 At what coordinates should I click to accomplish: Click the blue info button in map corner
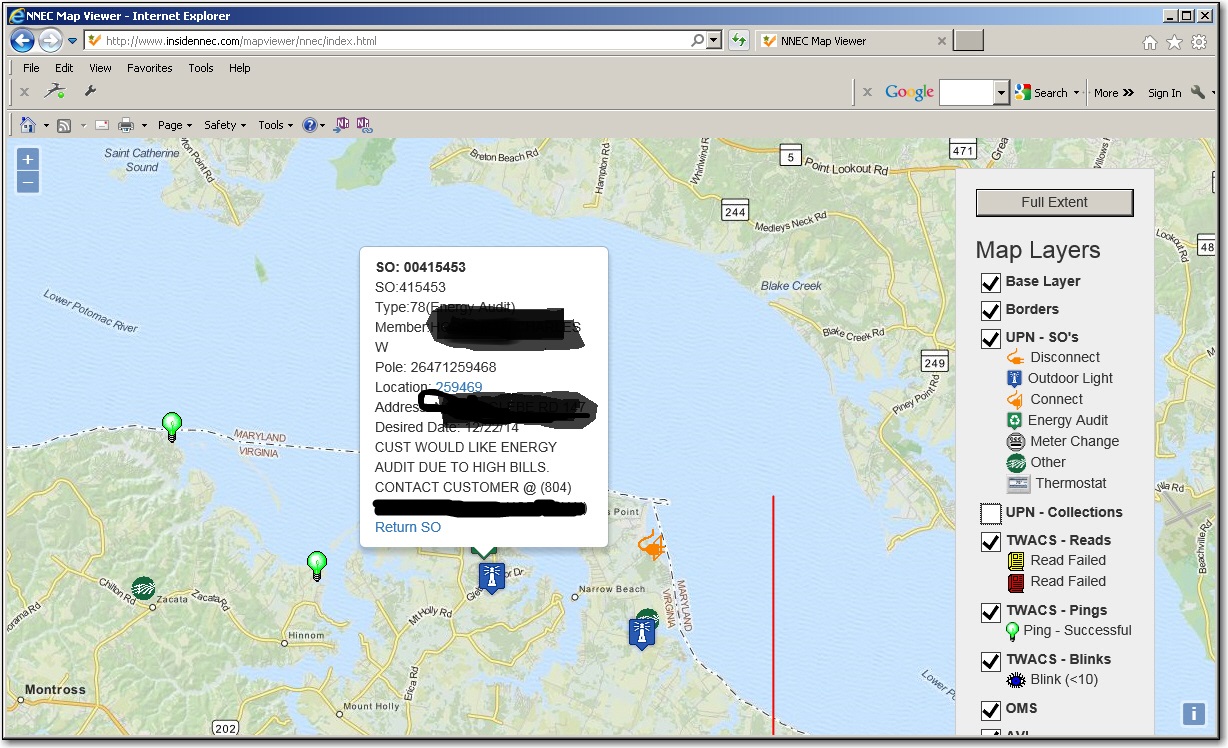point(1193,713)
